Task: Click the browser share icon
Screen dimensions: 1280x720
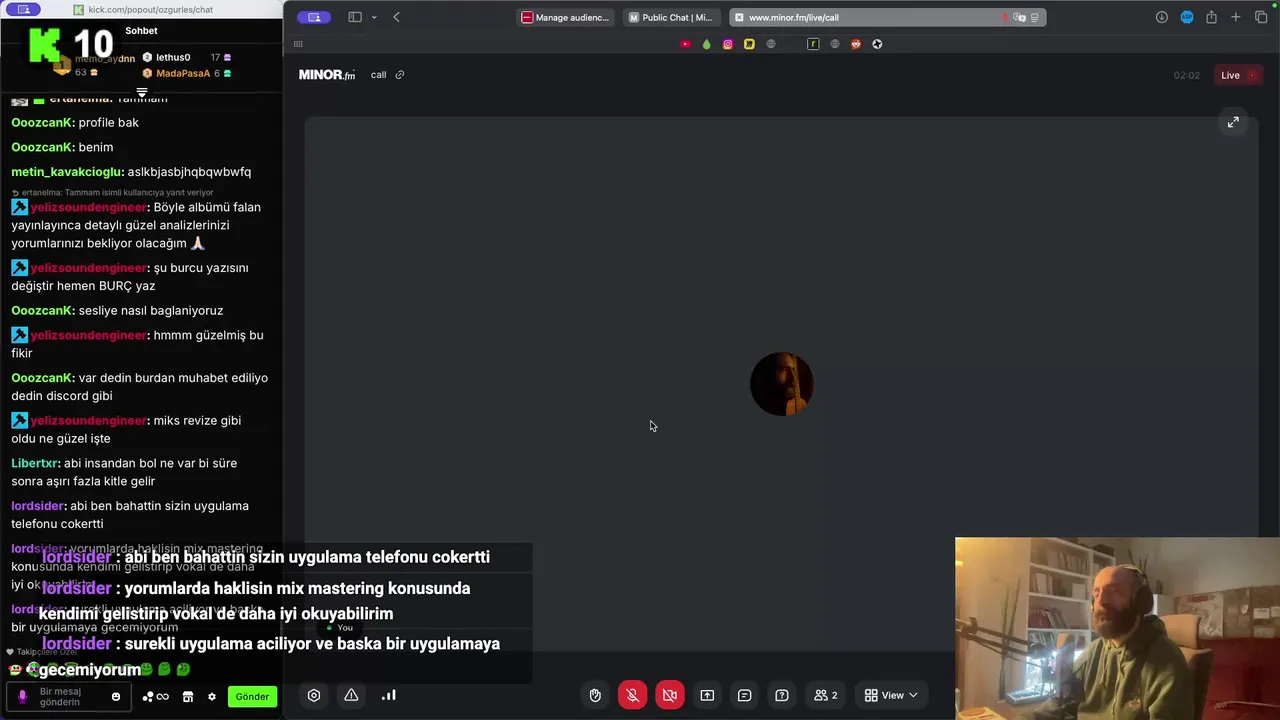Action: click(x=1211, y=17)
